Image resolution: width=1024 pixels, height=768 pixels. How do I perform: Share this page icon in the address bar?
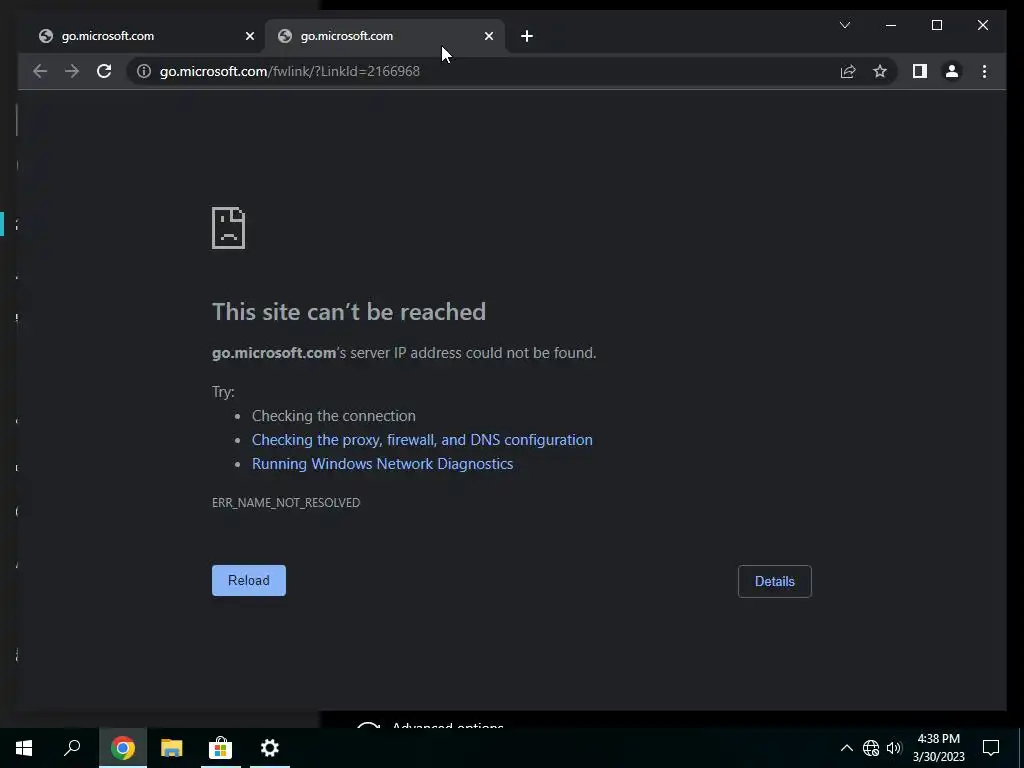pos(848,71)
